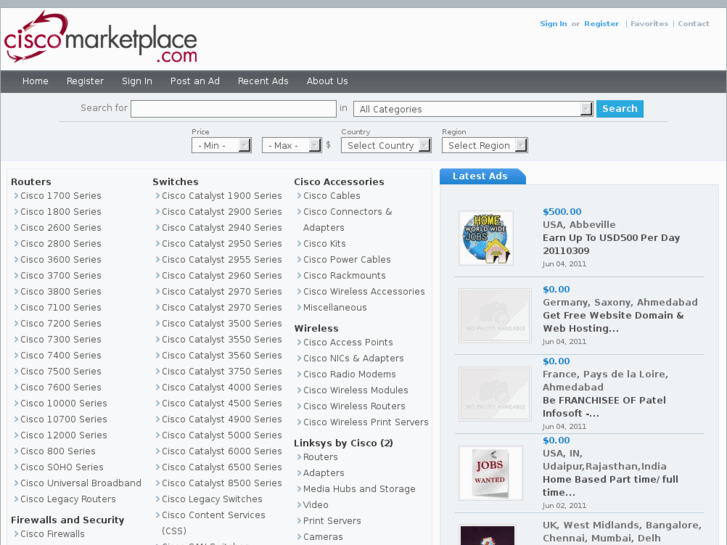Open About Us in the navigation bar

click(x=327, y=81)
